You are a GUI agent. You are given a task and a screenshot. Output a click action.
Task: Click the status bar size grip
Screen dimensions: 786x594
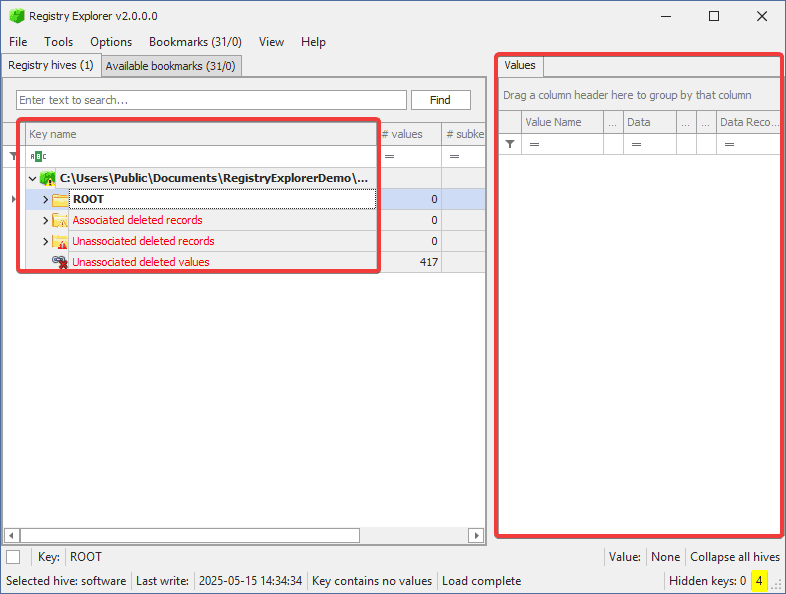tap(778, 585)
